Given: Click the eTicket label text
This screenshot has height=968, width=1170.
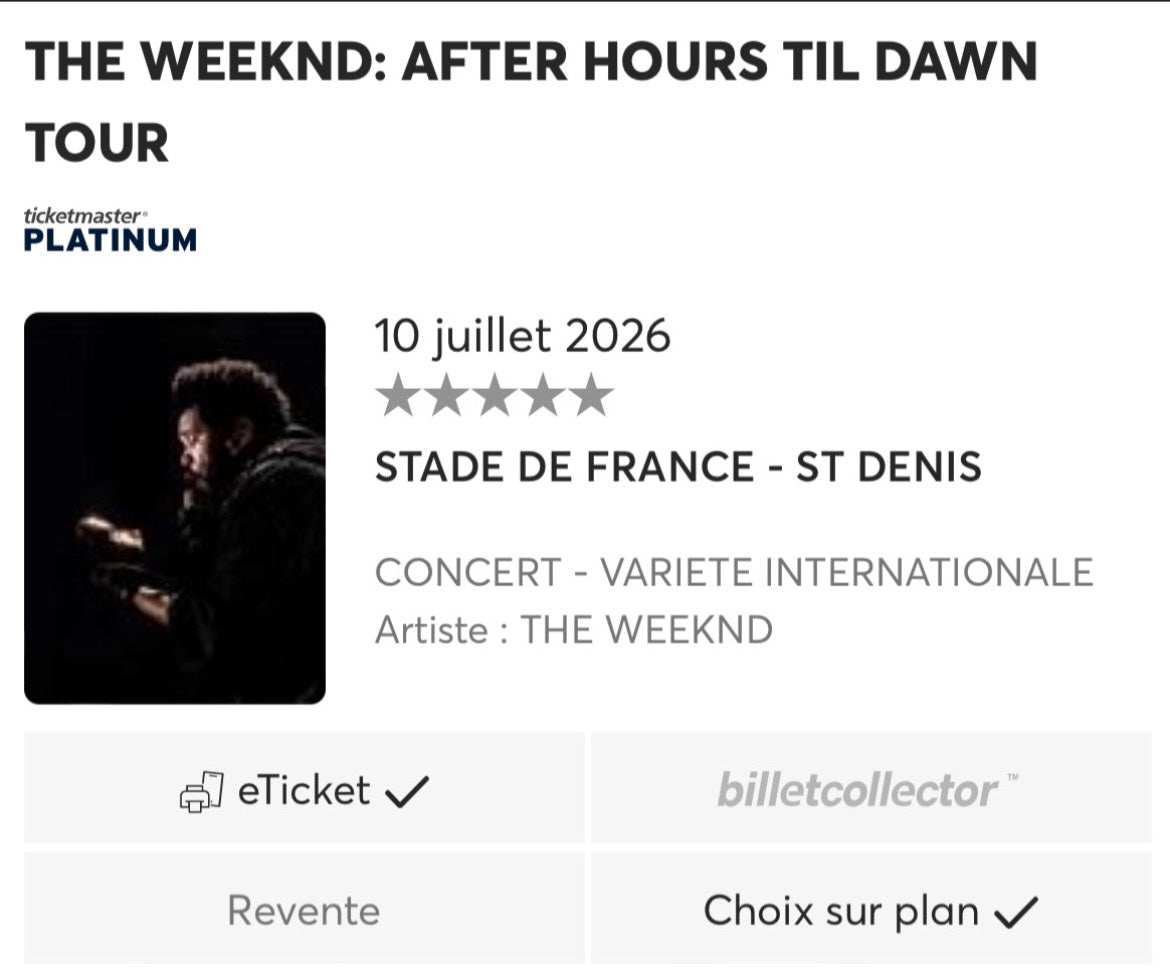Looking at the screenshot, I should [x=304, y=791].
